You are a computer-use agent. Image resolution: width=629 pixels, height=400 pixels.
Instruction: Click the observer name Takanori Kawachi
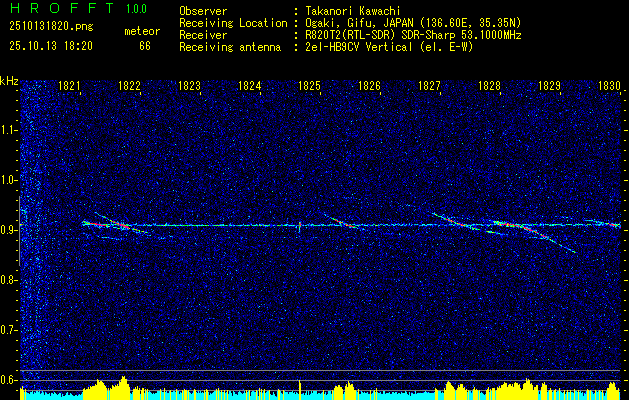pyautogui.click(x=353, y=12)
